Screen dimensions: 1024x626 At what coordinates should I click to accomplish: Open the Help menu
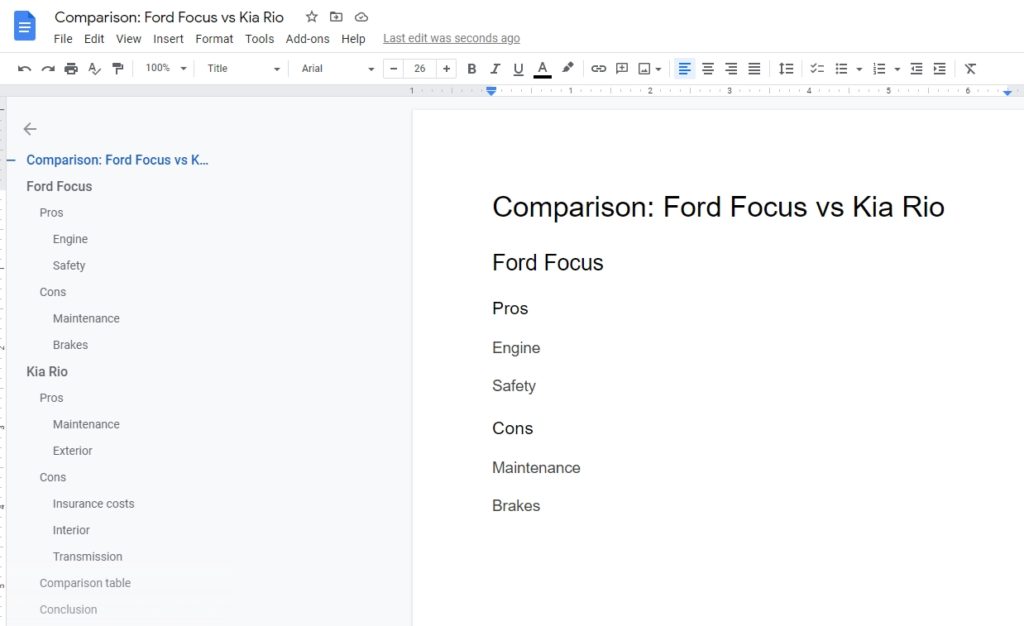353,39
